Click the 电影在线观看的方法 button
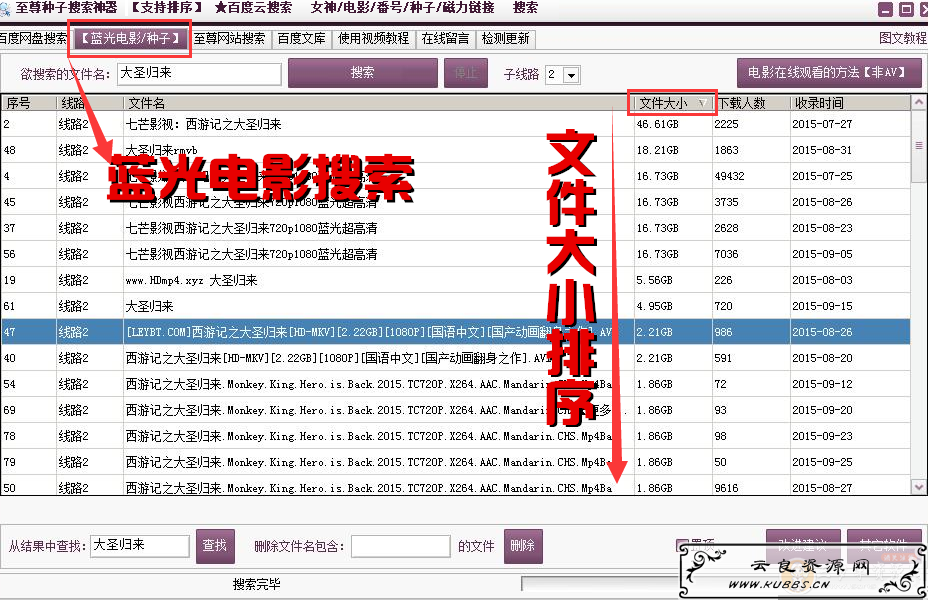Viewport: 928px width, 600px height. 829,73
